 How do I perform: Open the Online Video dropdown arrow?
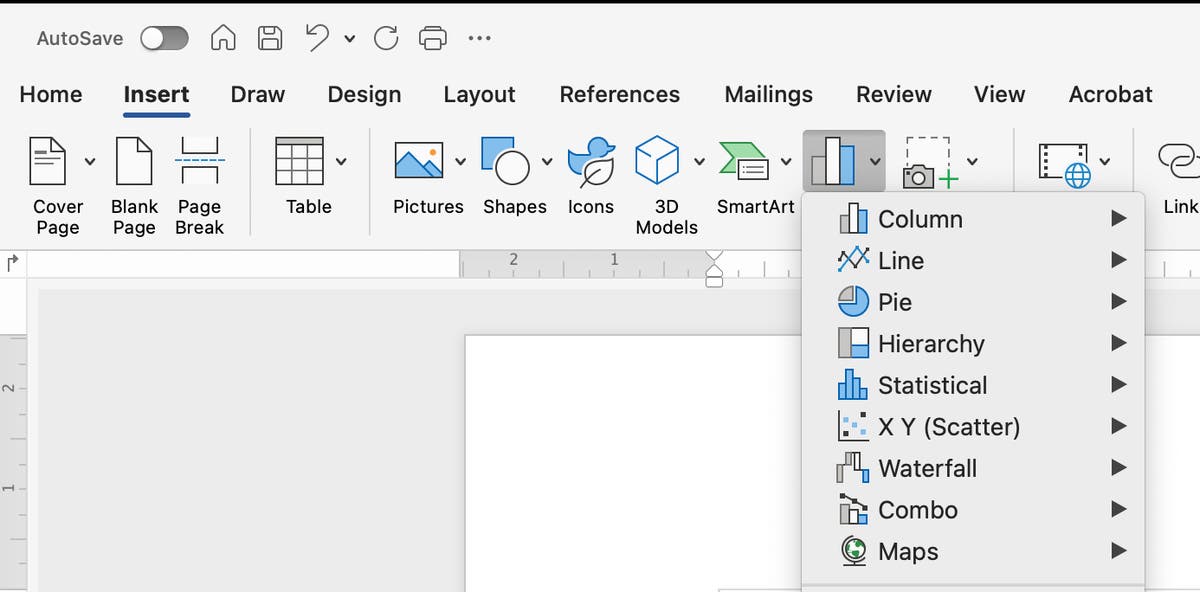(x=1104, y=161)
